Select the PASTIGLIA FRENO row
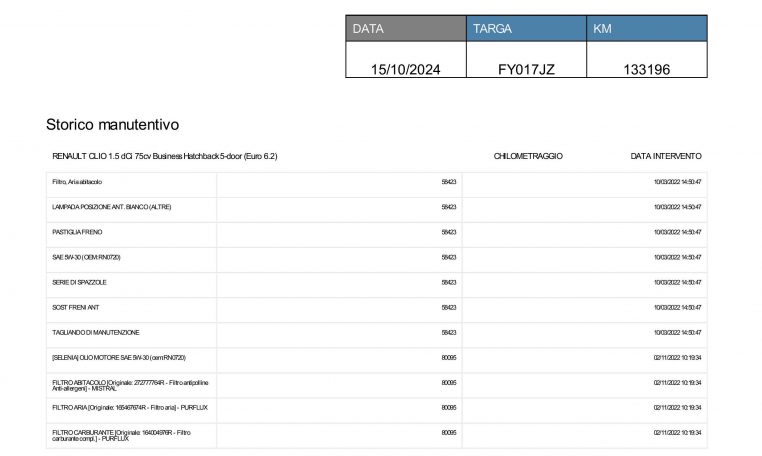Screen dimensions: 762x456 77,232
